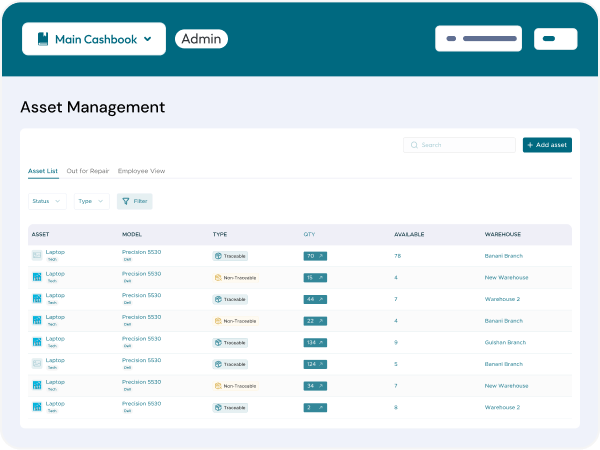600x450 pixels.
Task: Click the Admin badge in the header
Action: [x=201, y=39]
